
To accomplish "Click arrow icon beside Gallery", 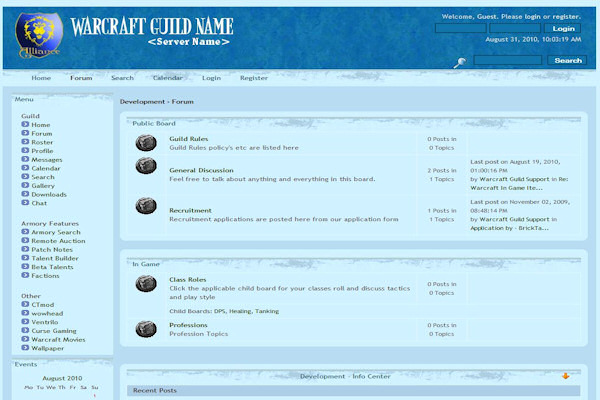I will 25,185.
